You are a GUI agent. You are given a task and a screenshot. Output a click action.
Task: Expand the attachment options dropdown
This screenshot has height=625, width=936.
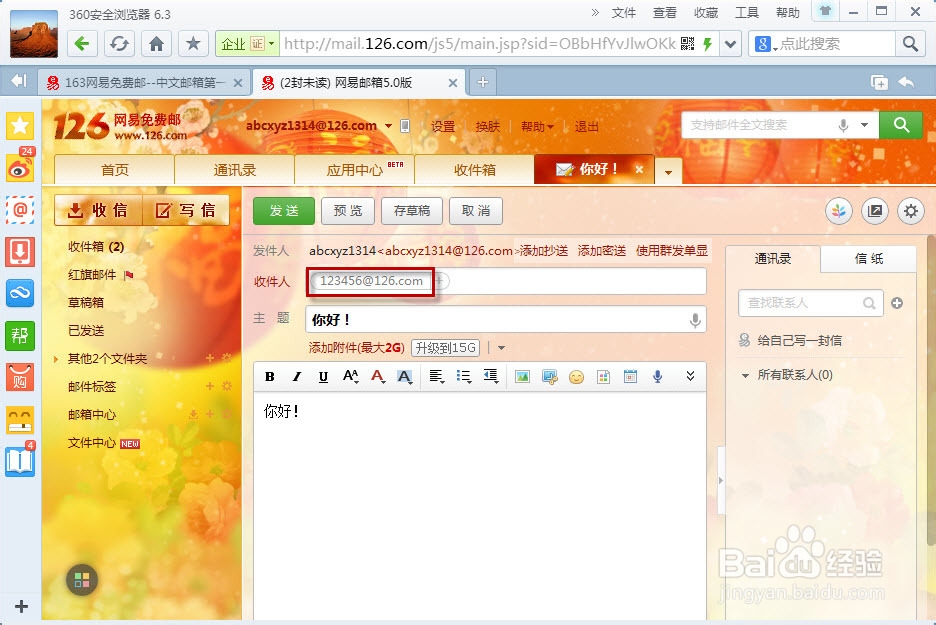click(501, 348)
